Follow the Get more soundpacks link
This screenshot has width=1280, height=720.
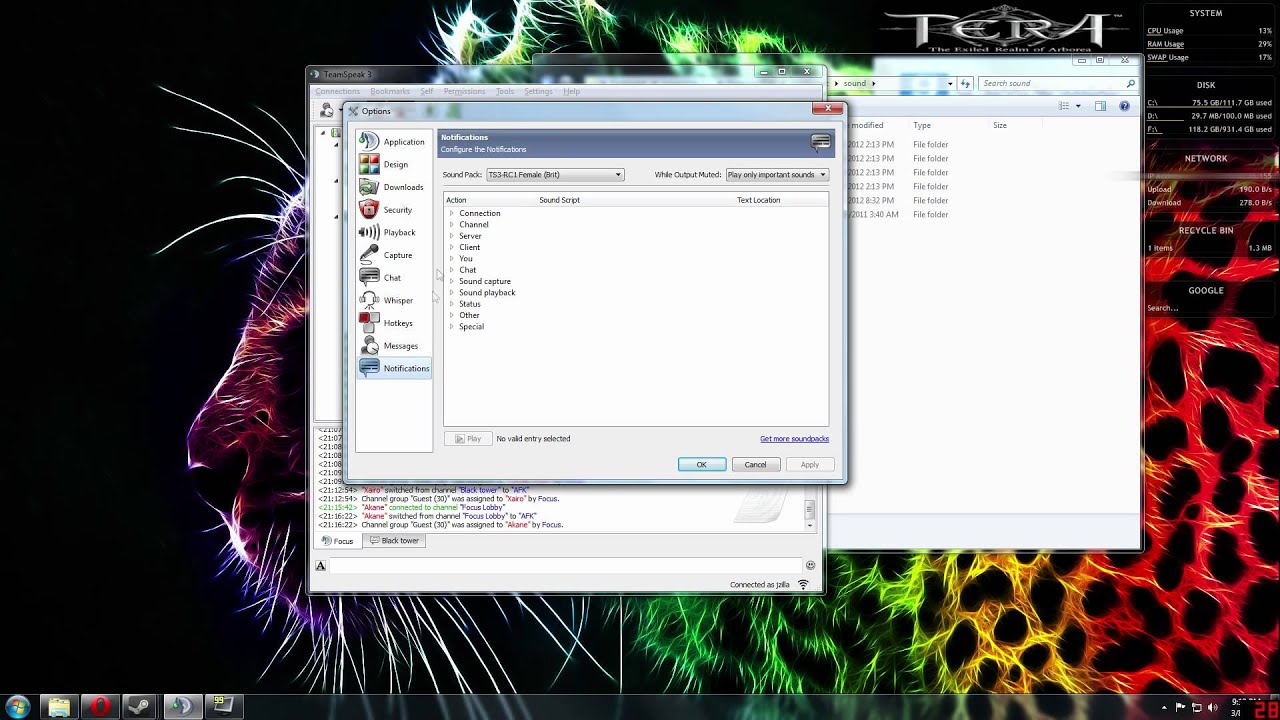point(794,439)
